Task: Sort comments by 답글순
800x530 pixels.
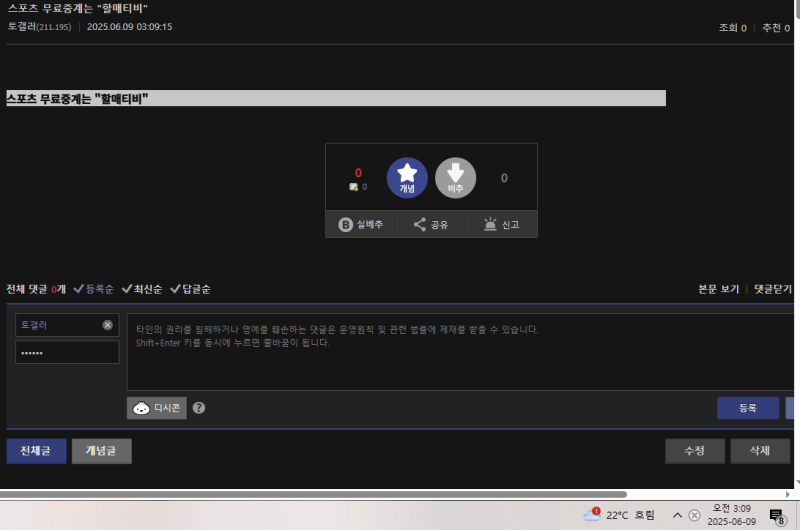Action: point(190,289)
